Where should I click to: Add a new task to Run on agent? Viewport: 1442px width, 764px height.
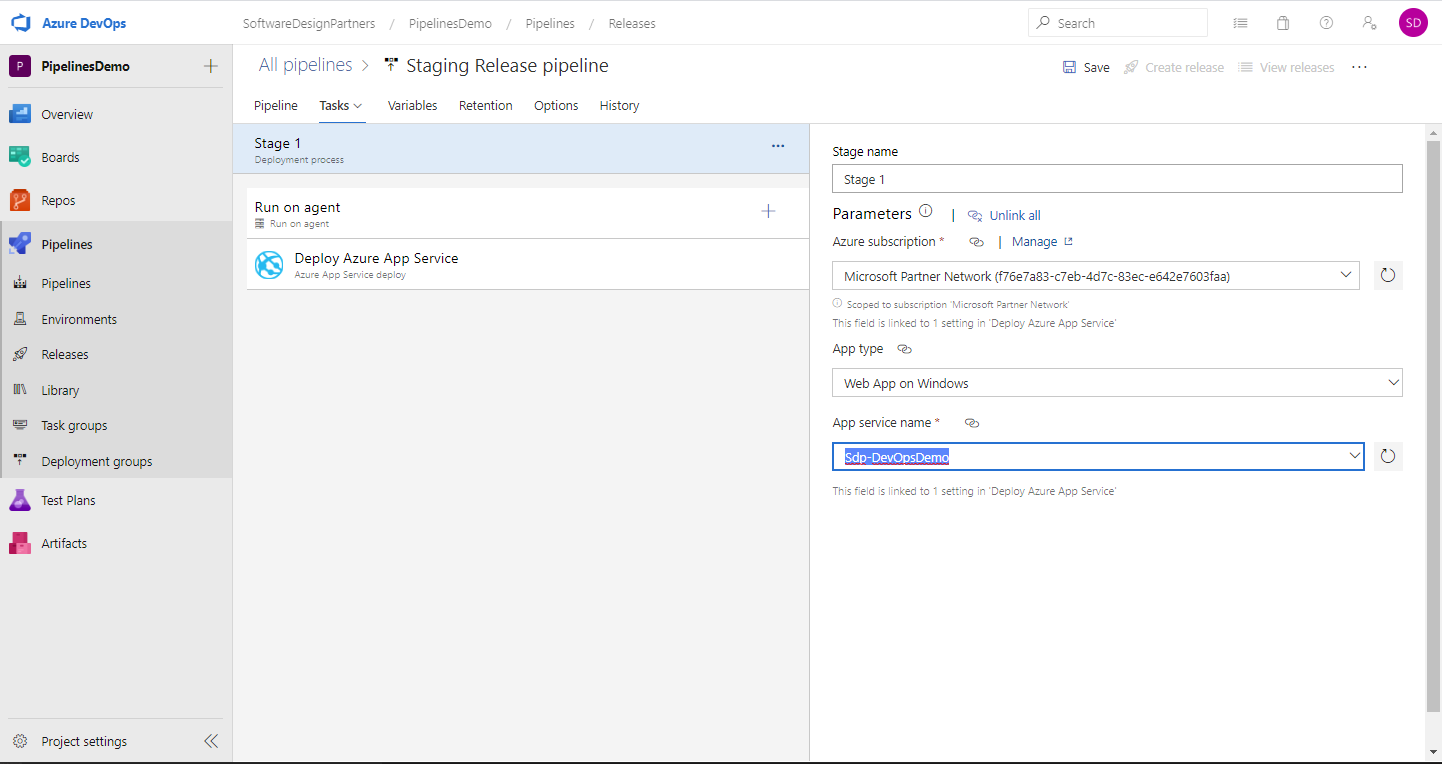point(768,211)
